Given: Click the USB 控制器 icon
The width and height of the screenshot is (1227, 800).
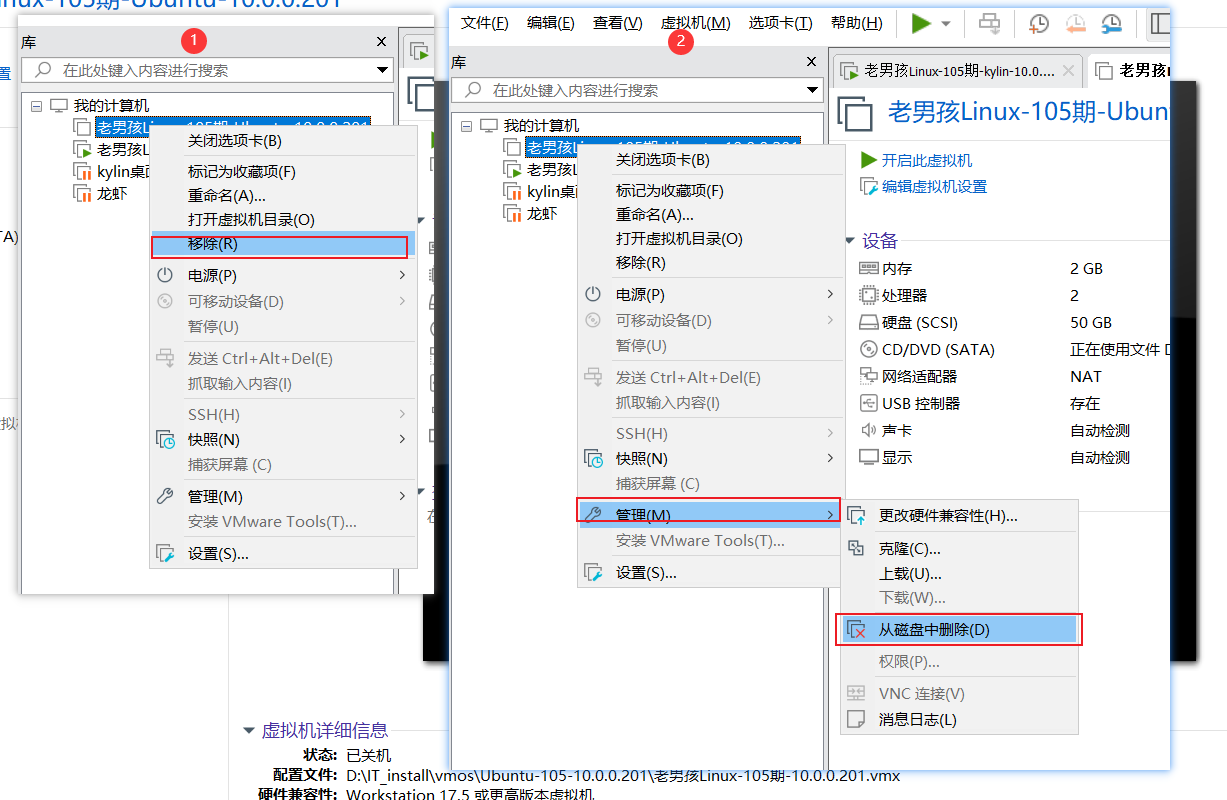Looking at the screenshot, I should tap(868, 403).
